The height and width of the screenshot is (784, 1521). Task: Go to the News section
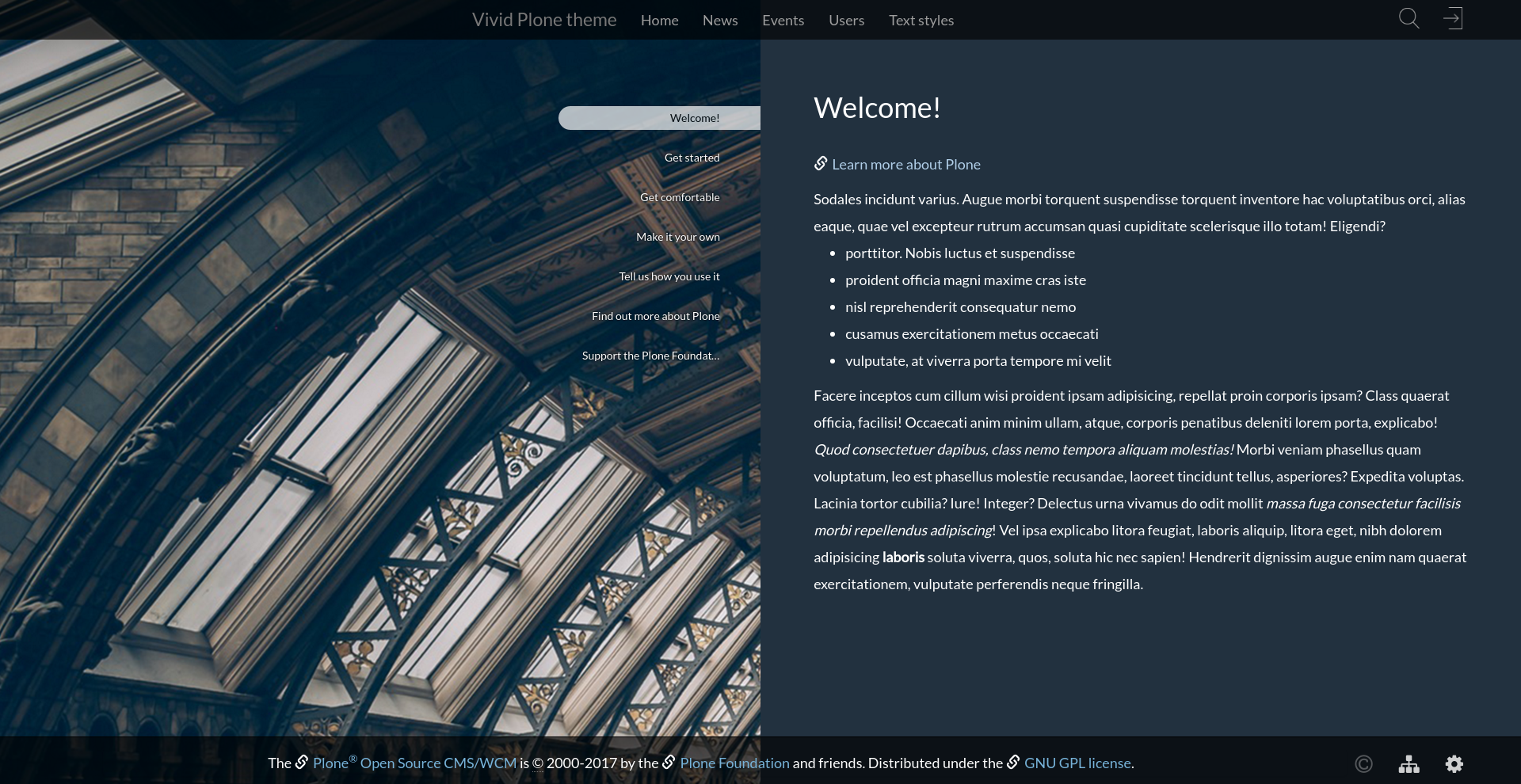point(719,21)
